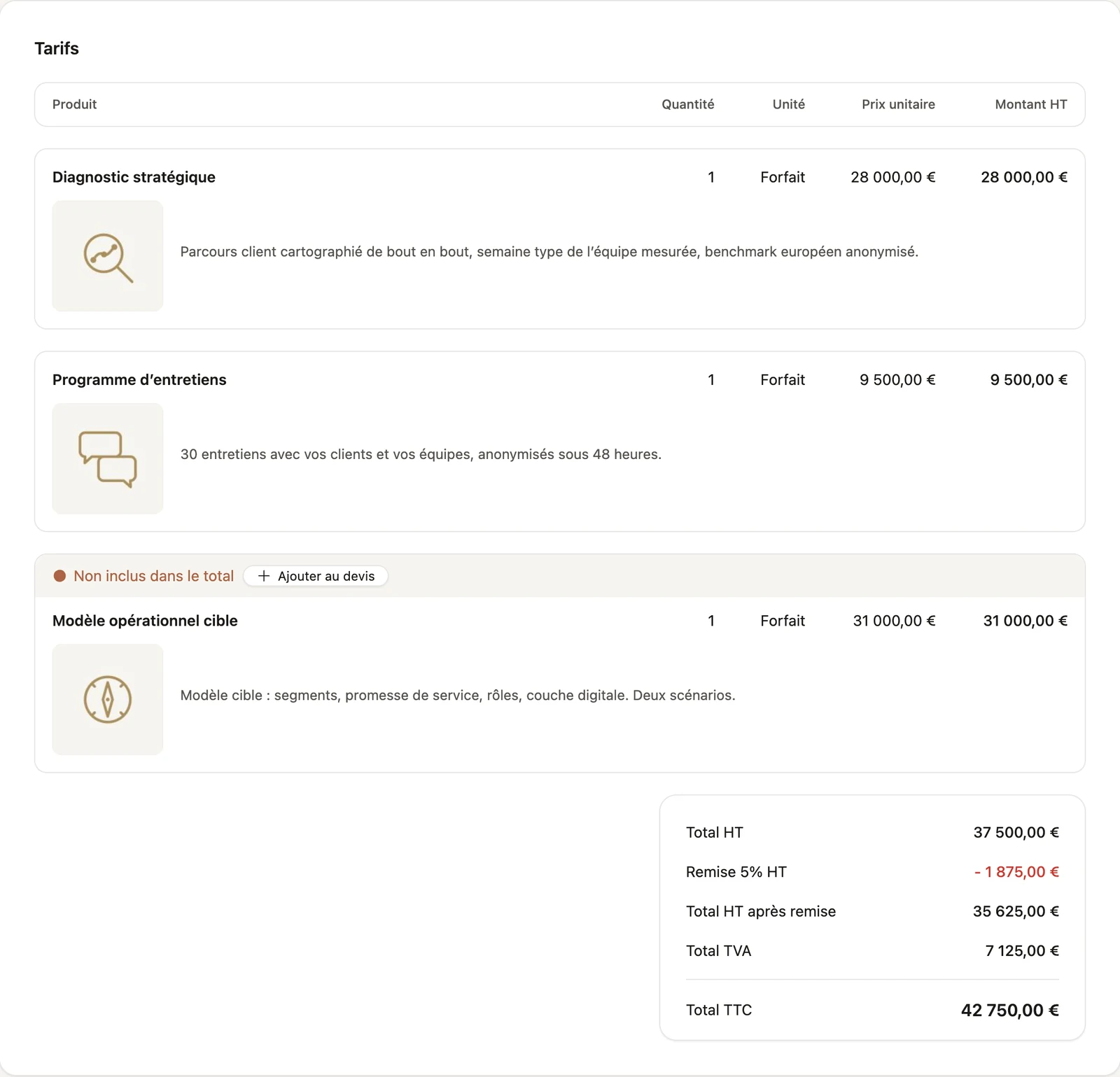Click the Quantité column header
This screenshot has height=1077, width=1120.
pyautogui.click(x=688, y=104)
